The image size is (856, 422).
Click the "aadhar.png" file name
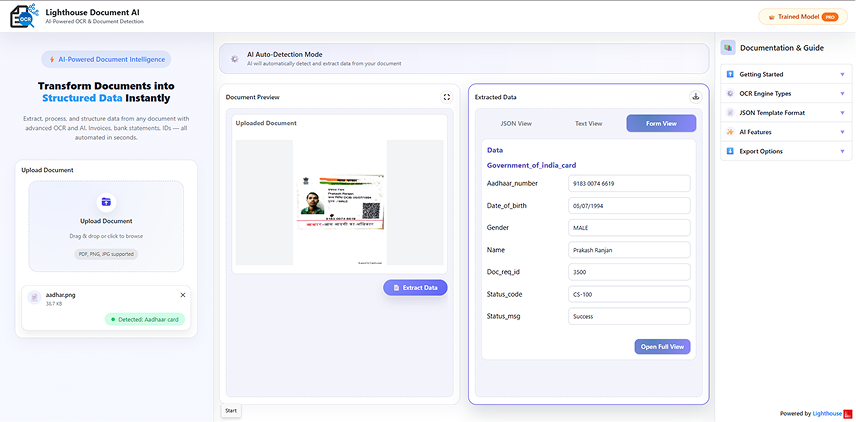[x=61, y=295]
